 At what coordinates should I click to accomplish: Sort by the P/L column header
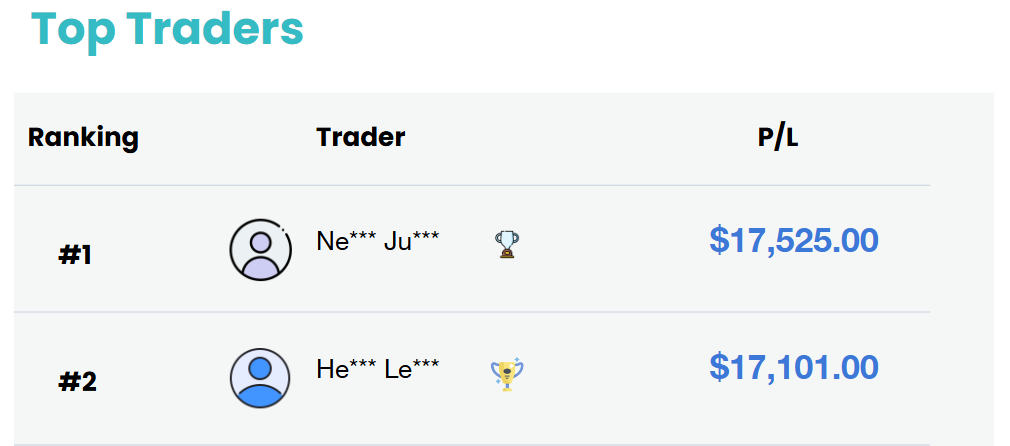[778, 137]
